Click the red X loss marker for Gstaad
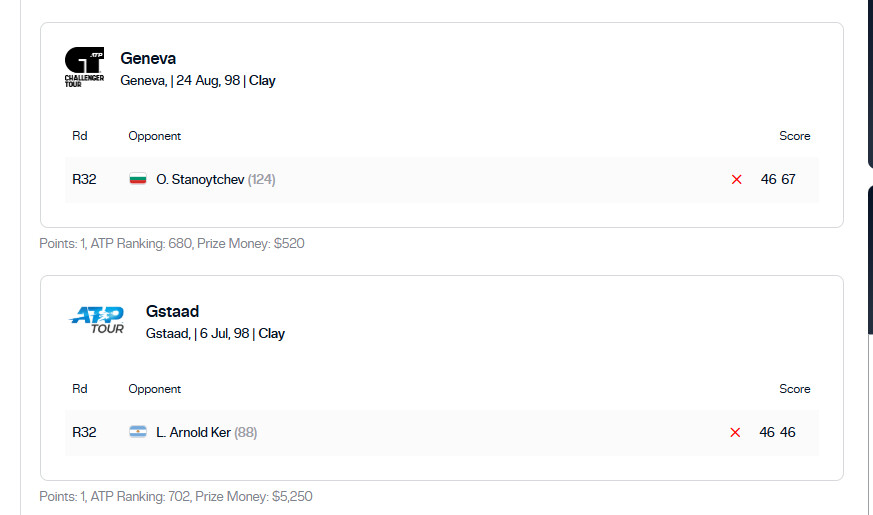873x515 pixels. tap(735, 433)
